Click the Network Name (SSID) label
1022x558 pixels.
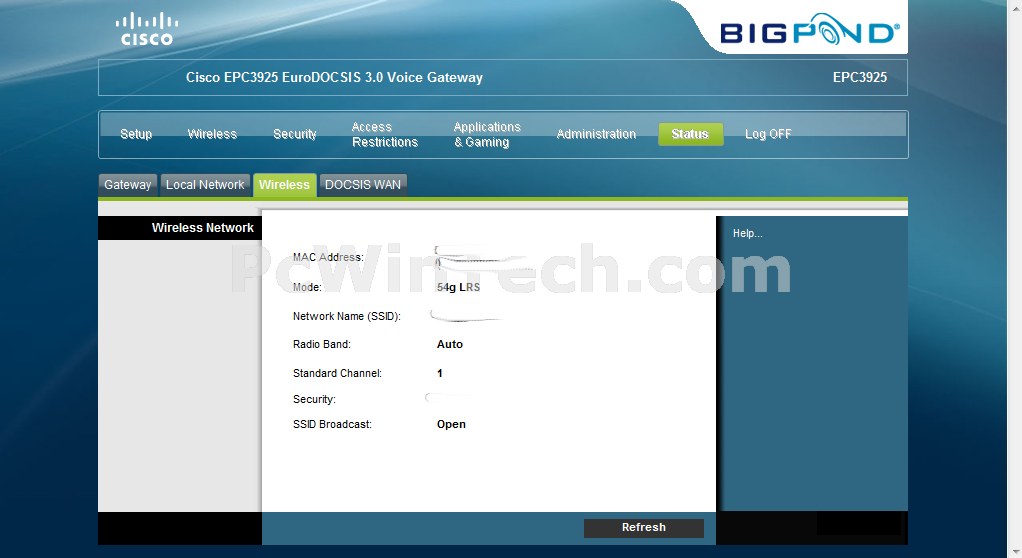[347, 316]
